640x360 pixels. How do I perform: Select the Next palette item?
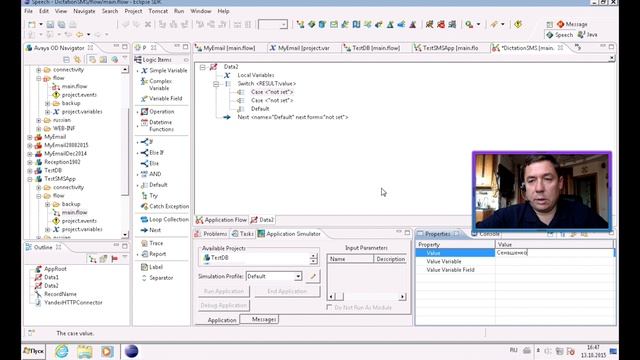151,230
